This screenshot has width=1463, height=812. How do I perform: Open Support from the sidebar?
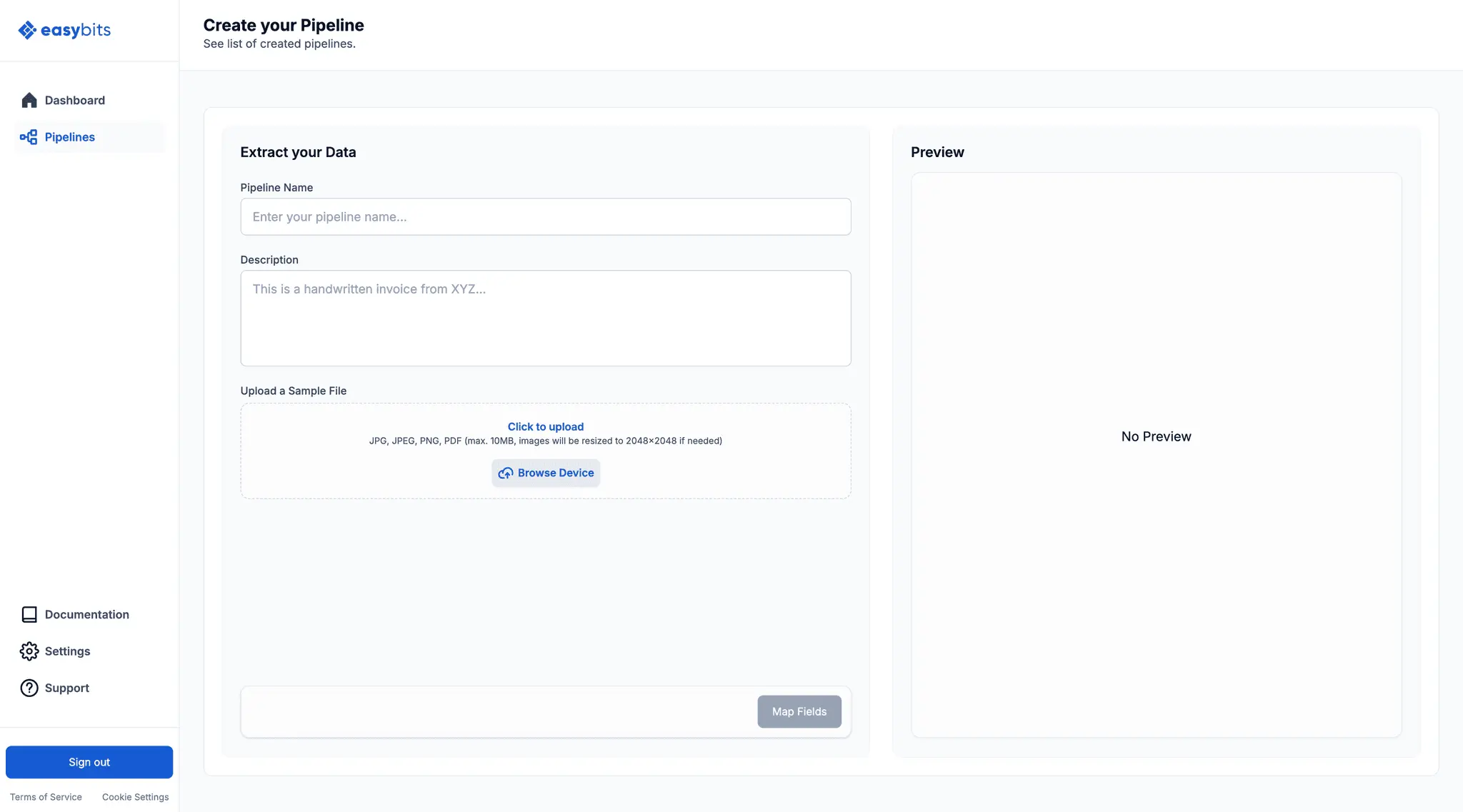[x=89, y=688]
